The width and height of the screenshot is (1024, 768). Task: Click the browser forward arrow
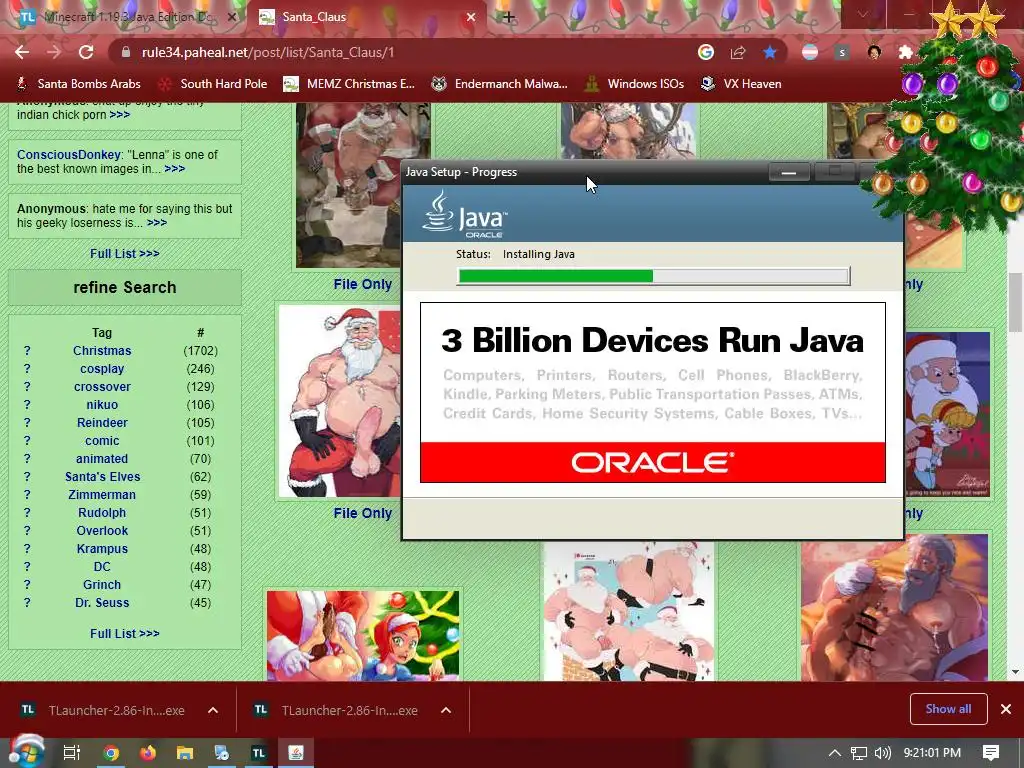click(x=54, y=52)
